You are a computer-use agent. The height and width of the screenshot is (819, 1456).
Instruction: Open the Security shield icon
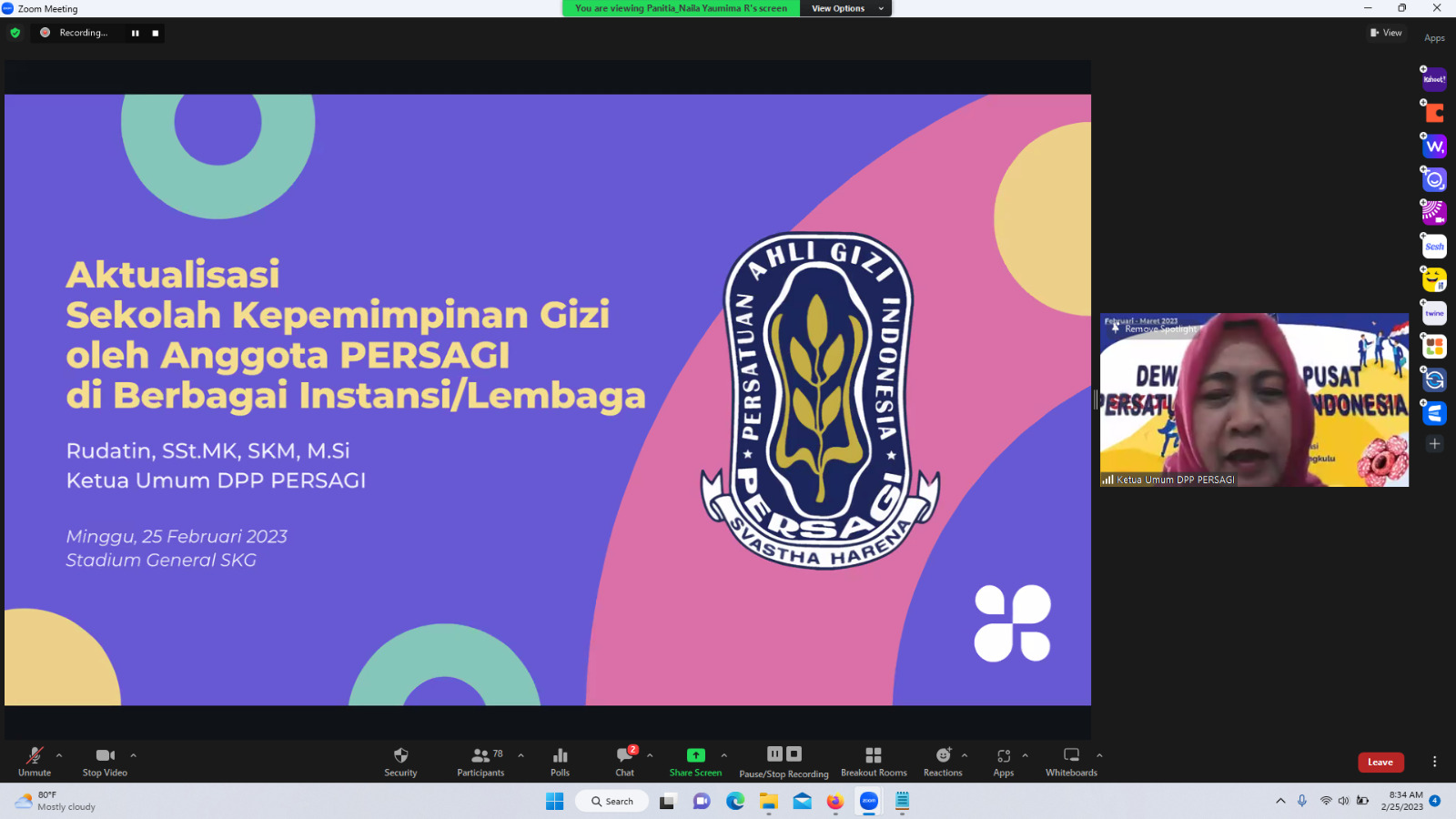(x=400, y=761)
